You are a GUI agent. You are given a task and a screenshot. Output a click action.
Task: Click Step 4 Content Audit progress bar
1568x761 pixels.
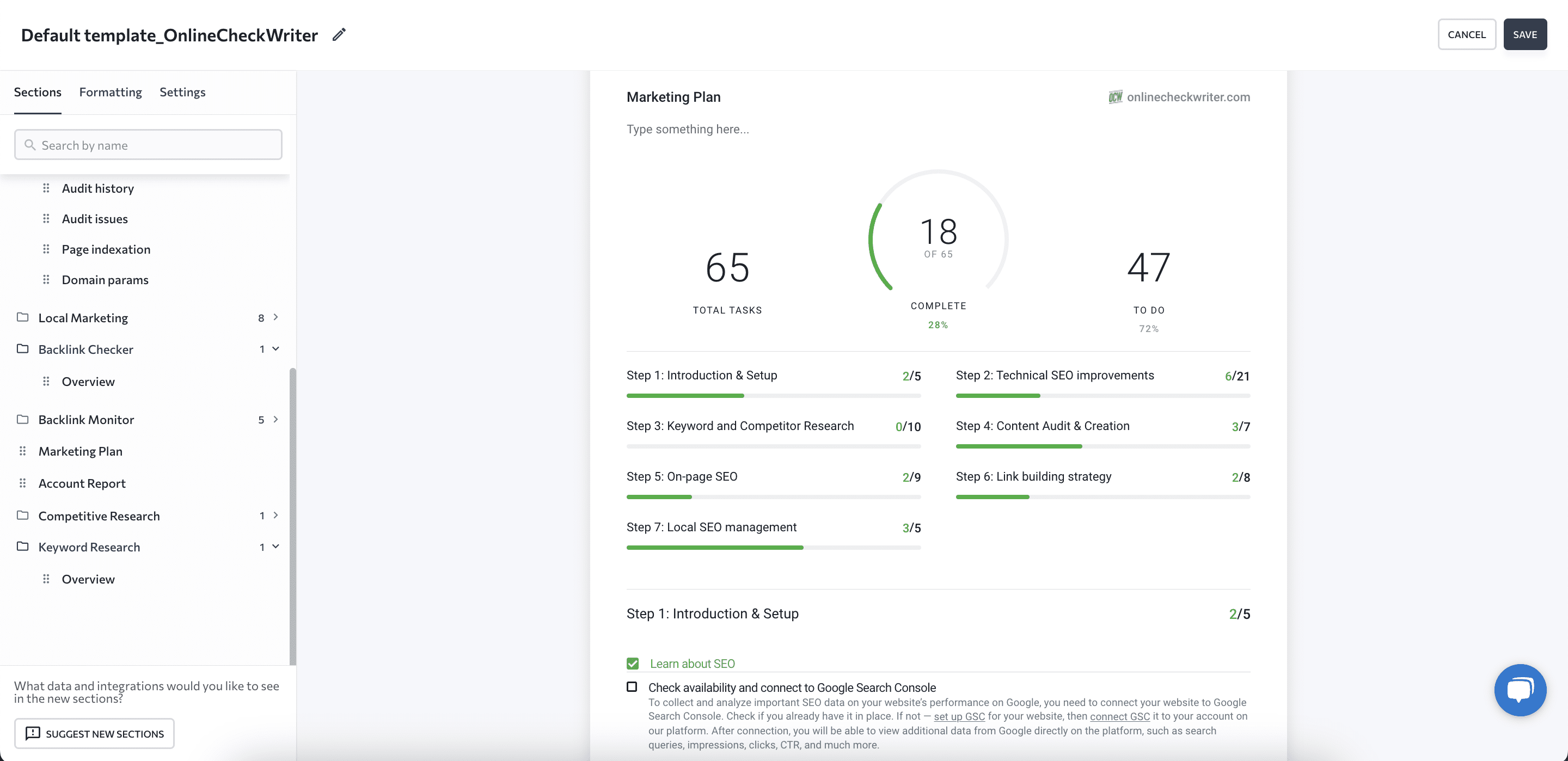[1102, 446]
